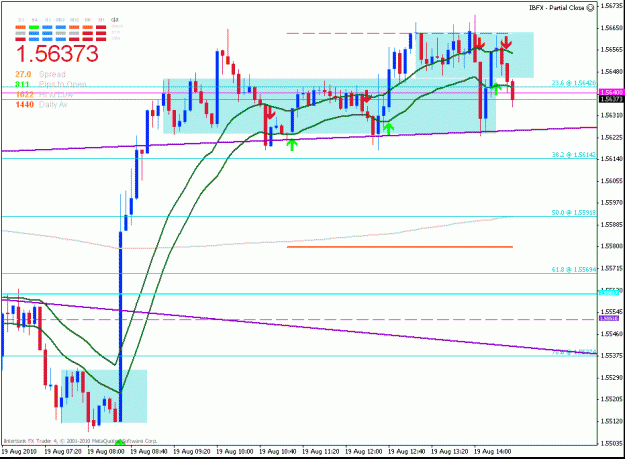Click the magenta 1.56400 price tag
625x459 pixels.
611,92
